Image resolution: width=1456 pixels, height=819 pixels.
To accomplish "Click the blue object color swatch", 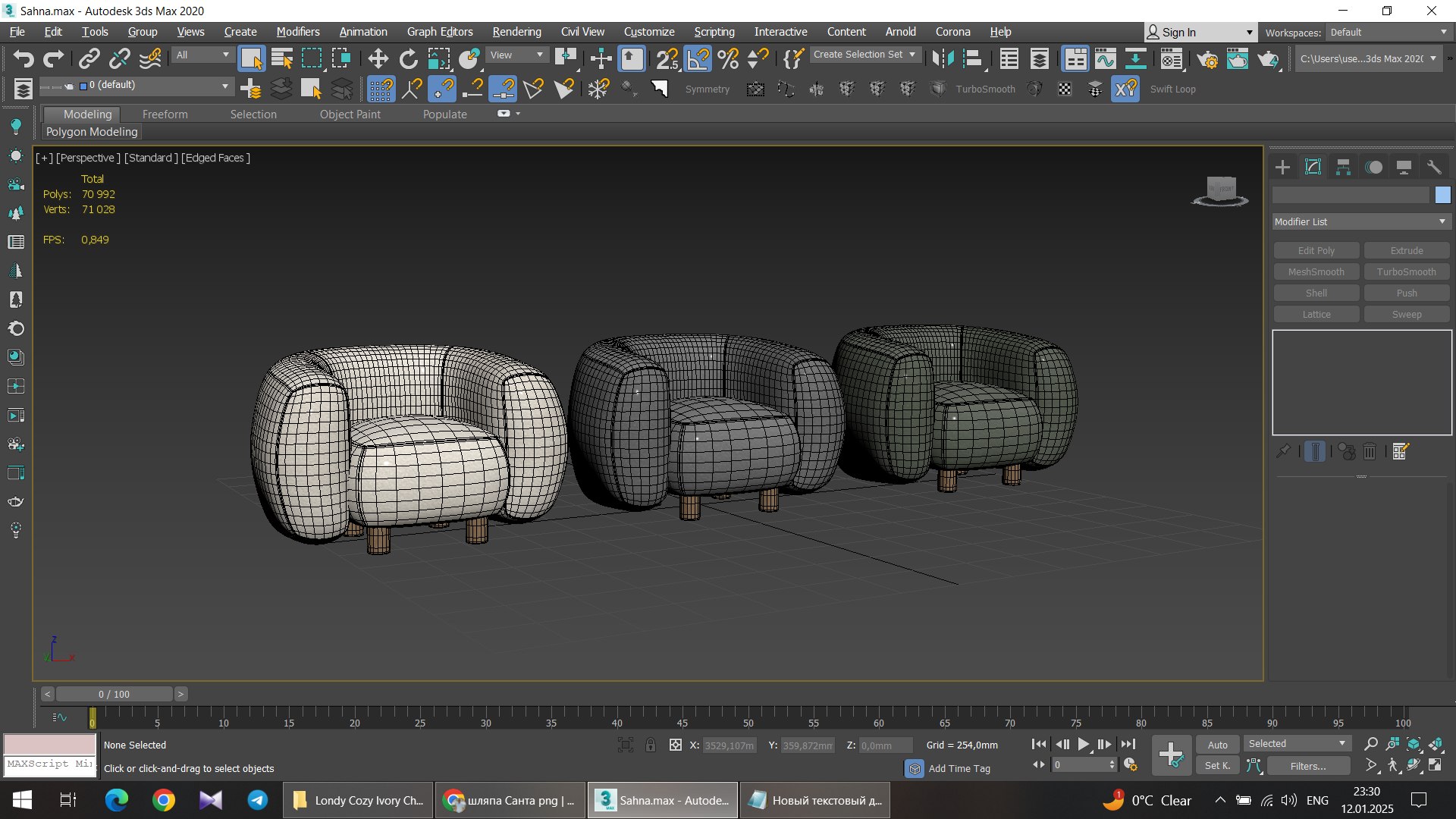I will point(1442,195).
